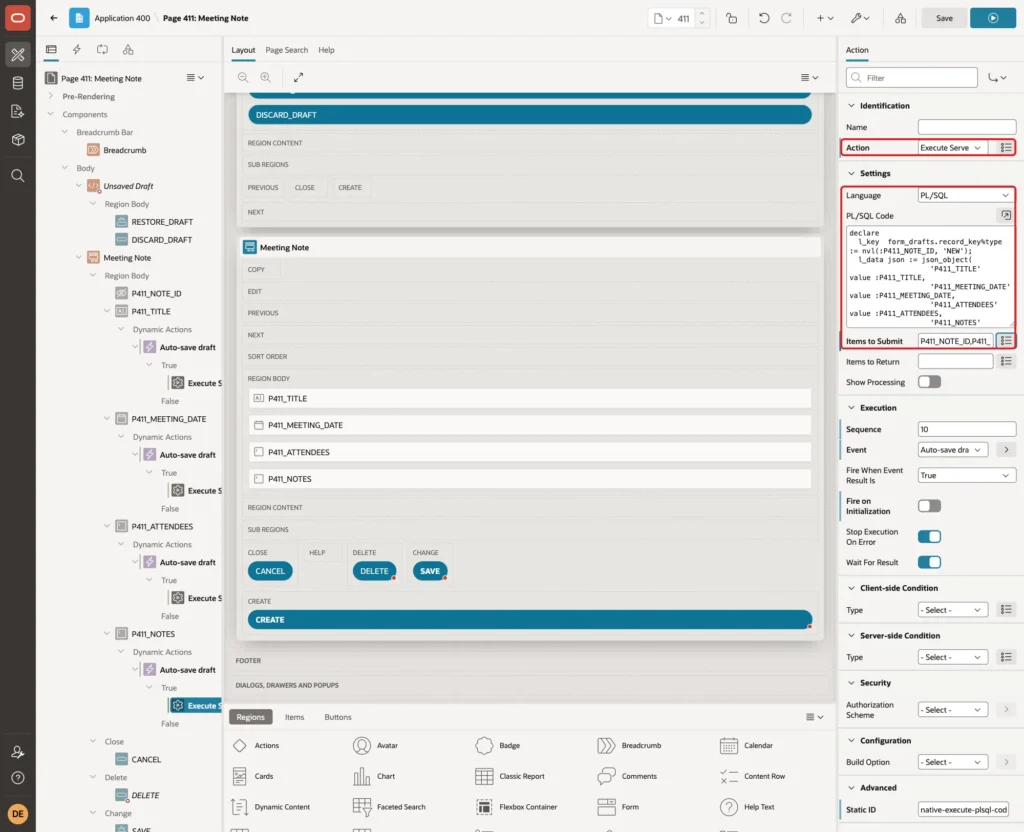Open the Server-side Condition Type dropdown
Viewport: 1024px width, 832px height.
point(953,657)
